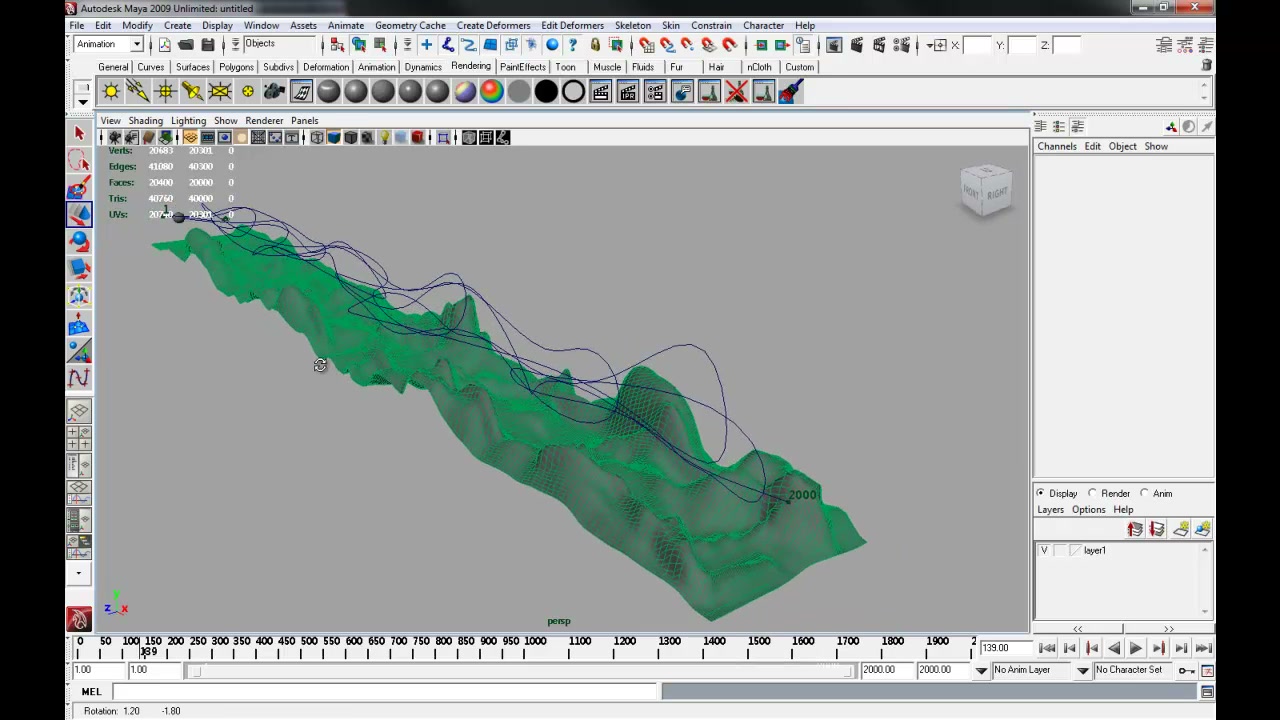Create an ambient light from the Rendering shelf
The height and width of the screenshot is (720, 1280).
pos(111,92)
